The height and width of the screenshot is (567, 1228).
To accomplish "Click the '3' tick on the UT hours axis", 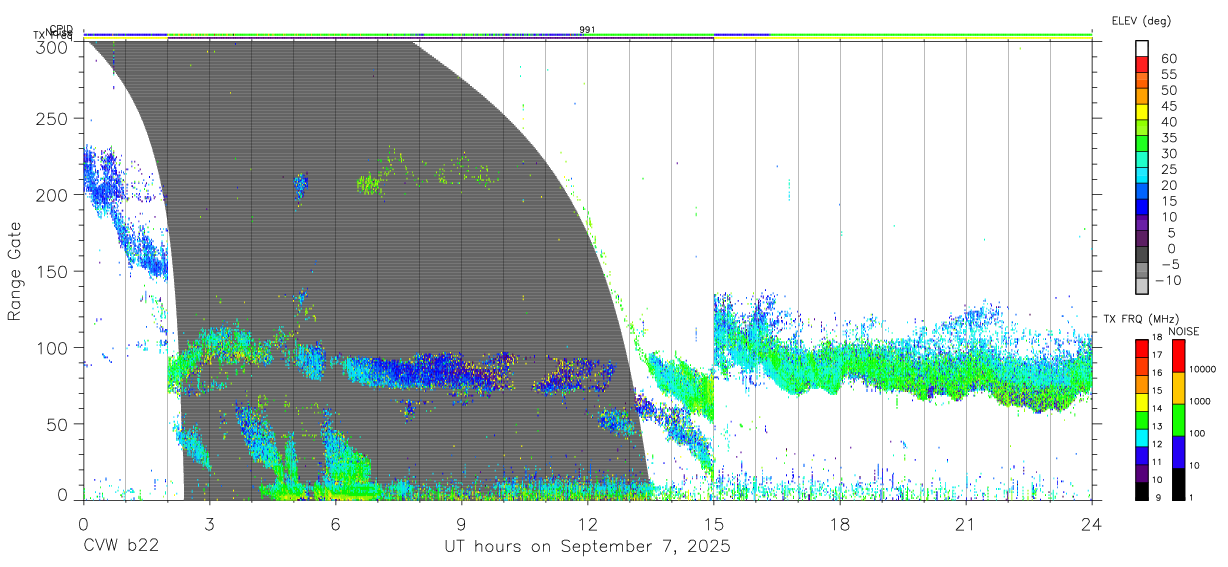I will pos(209,524).
